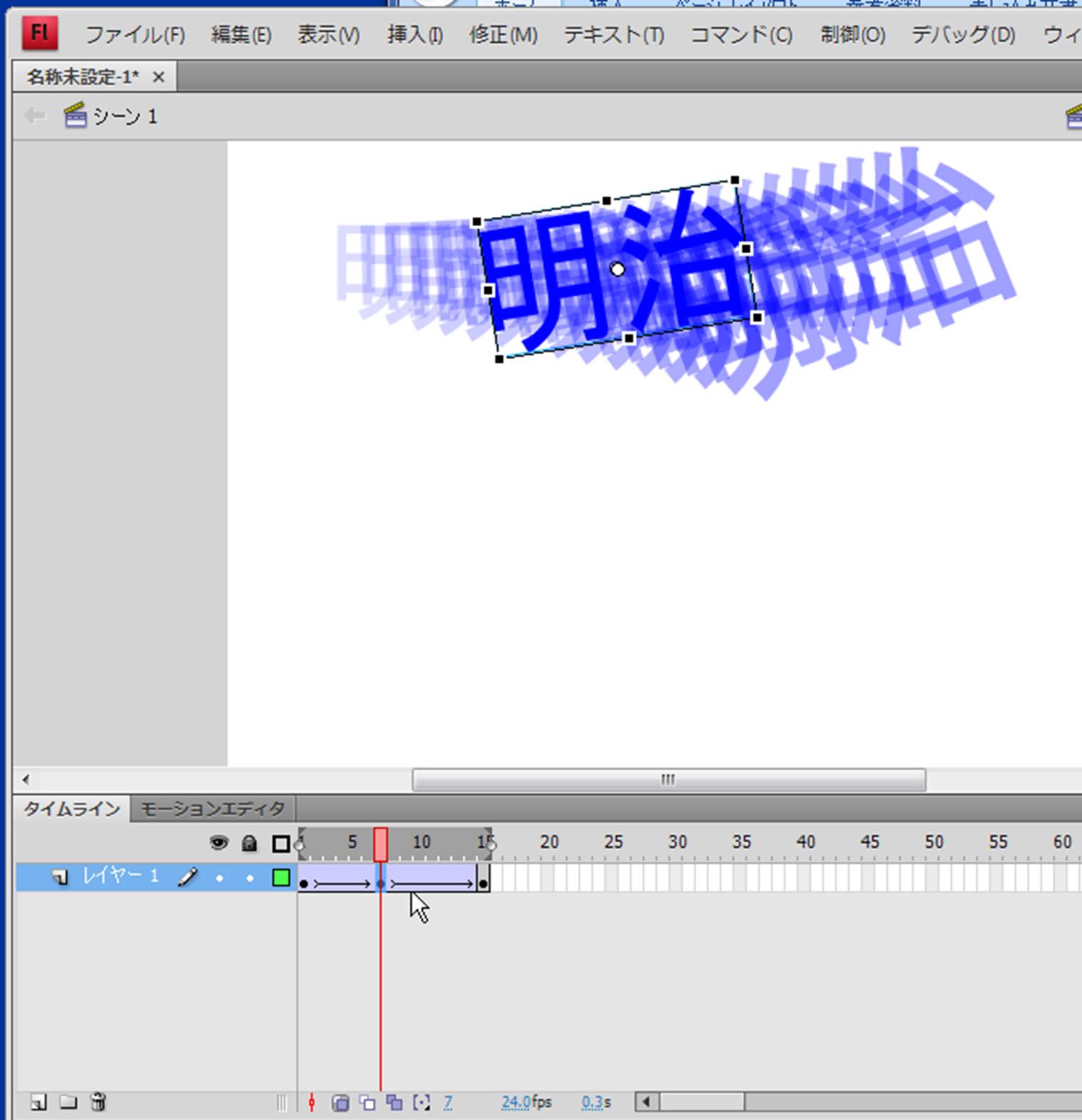Viewport: 1082px width, 1120px height.
Task: Click Edit Multiple Frames icon
Action: (x=394, y=1103)
